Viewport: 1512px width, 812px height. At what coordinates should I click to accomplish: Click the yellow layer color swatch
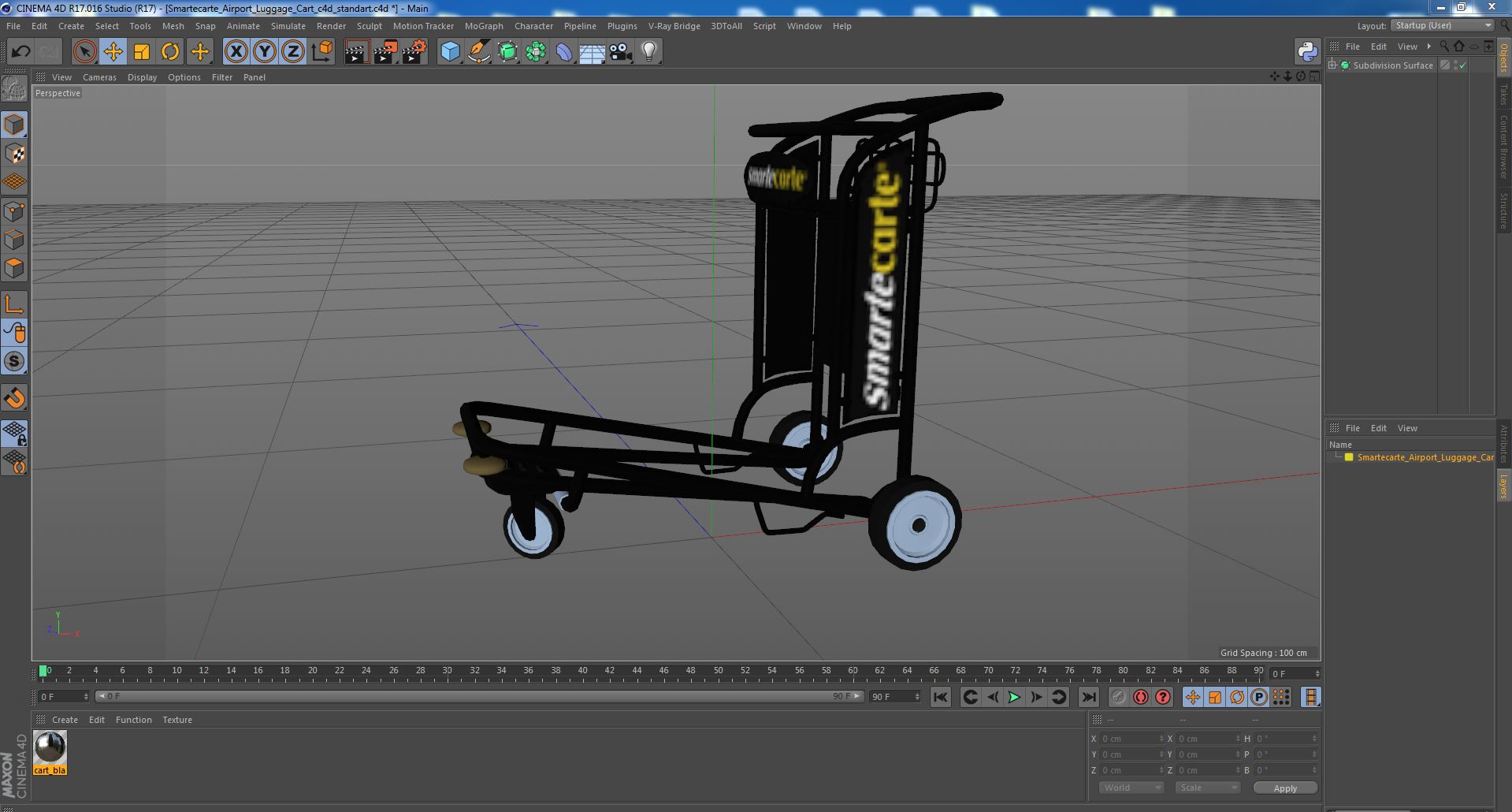(1349, 457)
